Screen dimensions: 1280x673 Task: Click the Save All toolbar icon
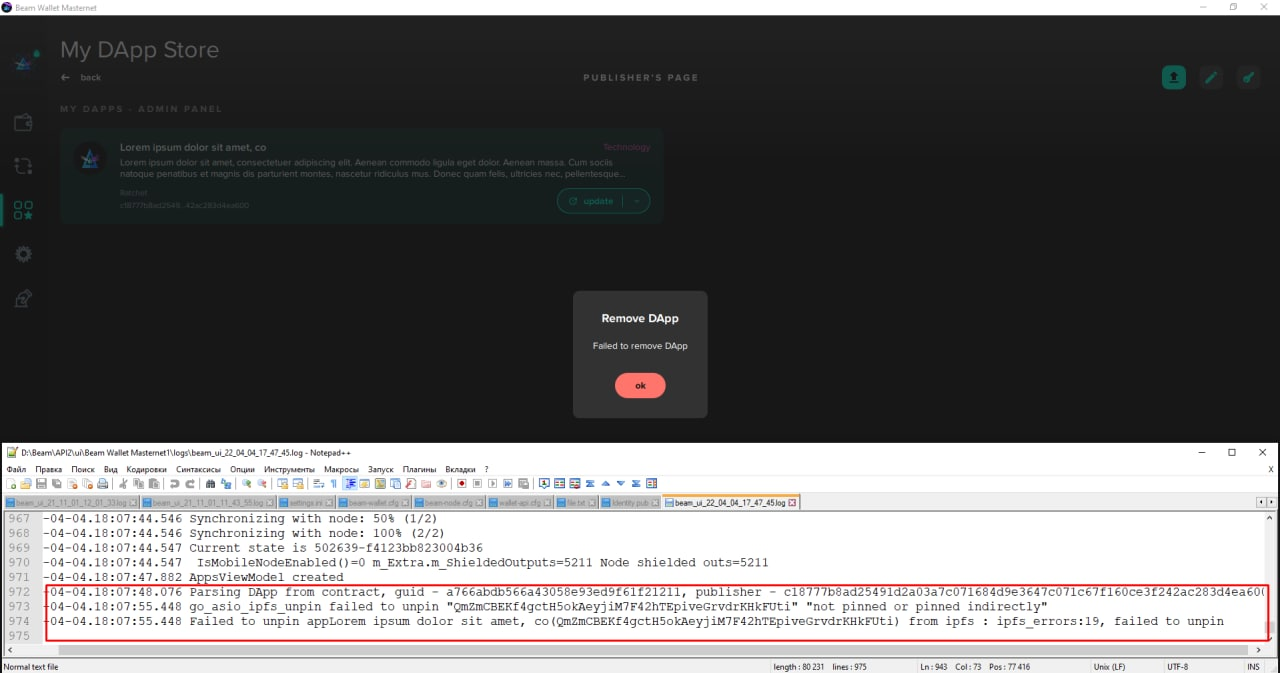coord(57,483)
